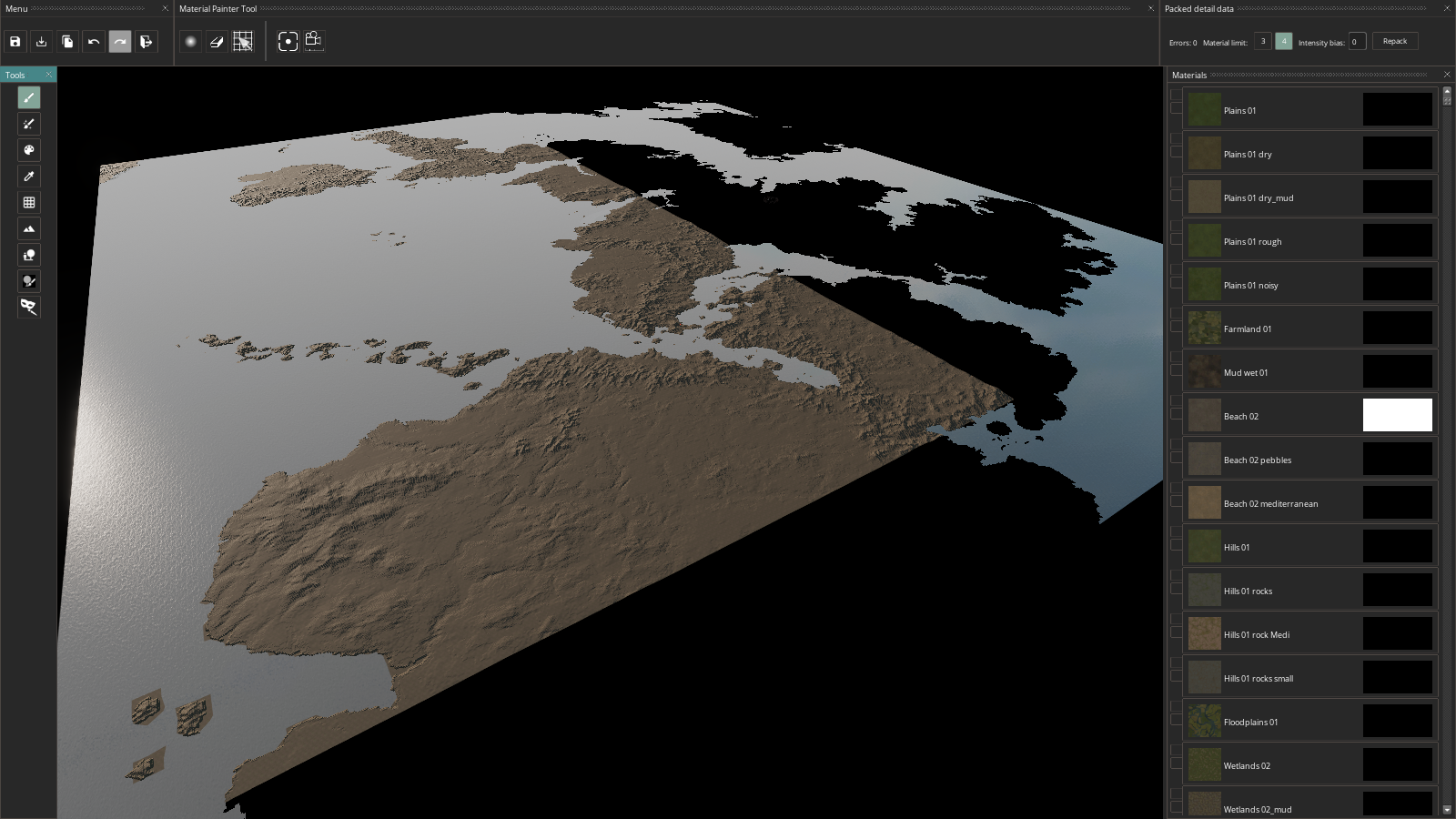1456x819 pixels.
Task: Choose the mask tool in Tools panel
Action: click(29, 308)
